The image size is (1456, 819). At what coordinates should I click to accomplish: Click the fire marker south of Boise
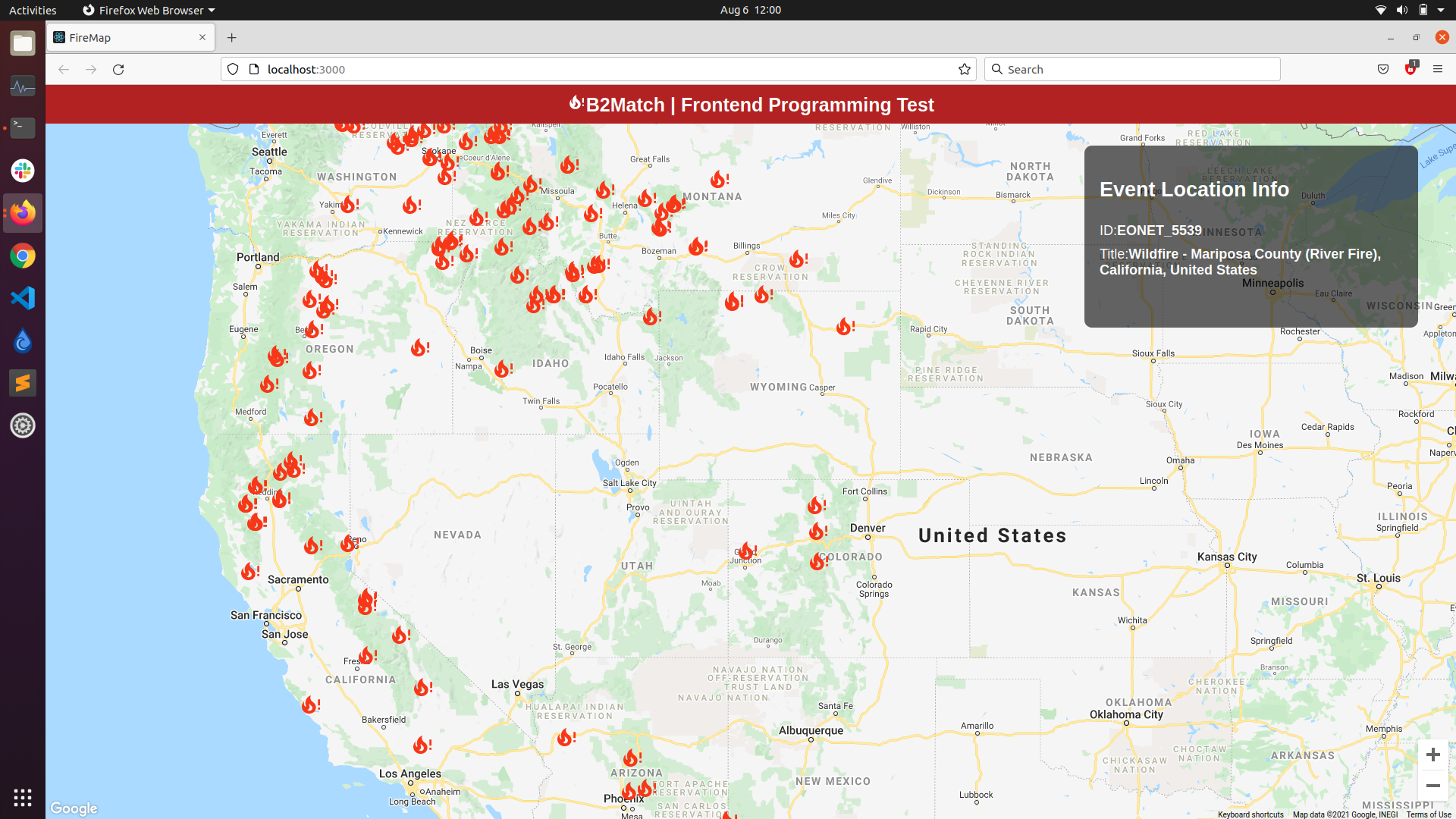[503, 369]
